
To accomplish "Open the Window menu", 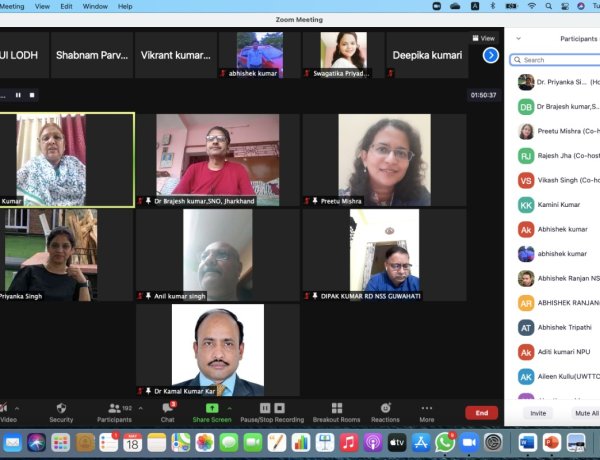I will [x=96, y=6].
